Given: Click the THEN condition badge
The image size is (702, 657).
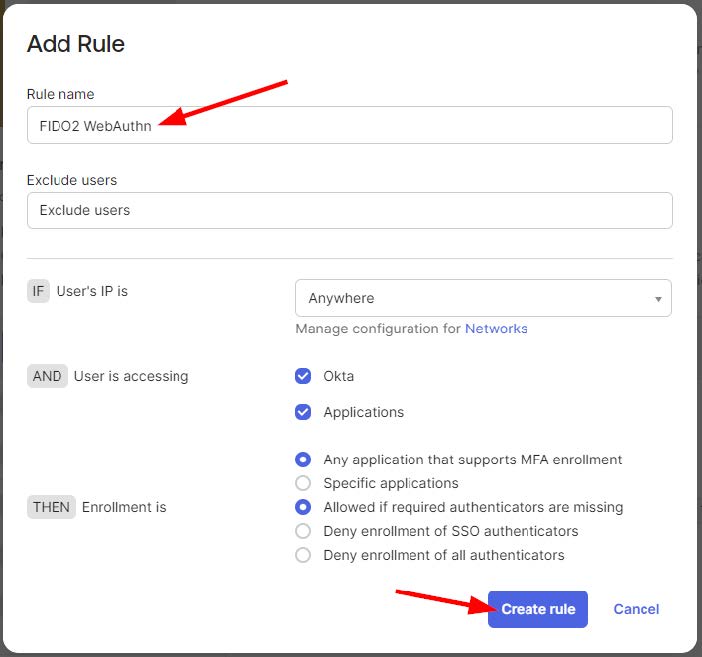Looking at the screenshot, I should [51, 507].
